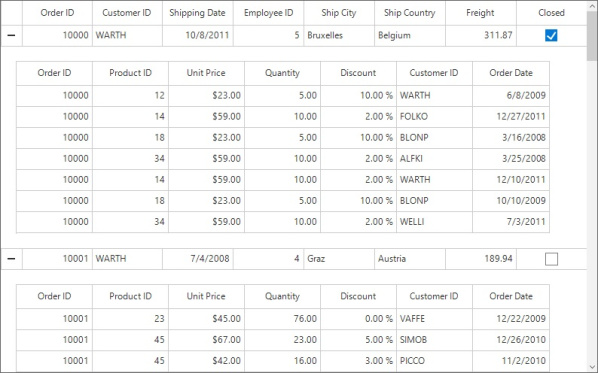Check the Closed box for order 10001
598x373 pixels.
click(x=551, y=259)
